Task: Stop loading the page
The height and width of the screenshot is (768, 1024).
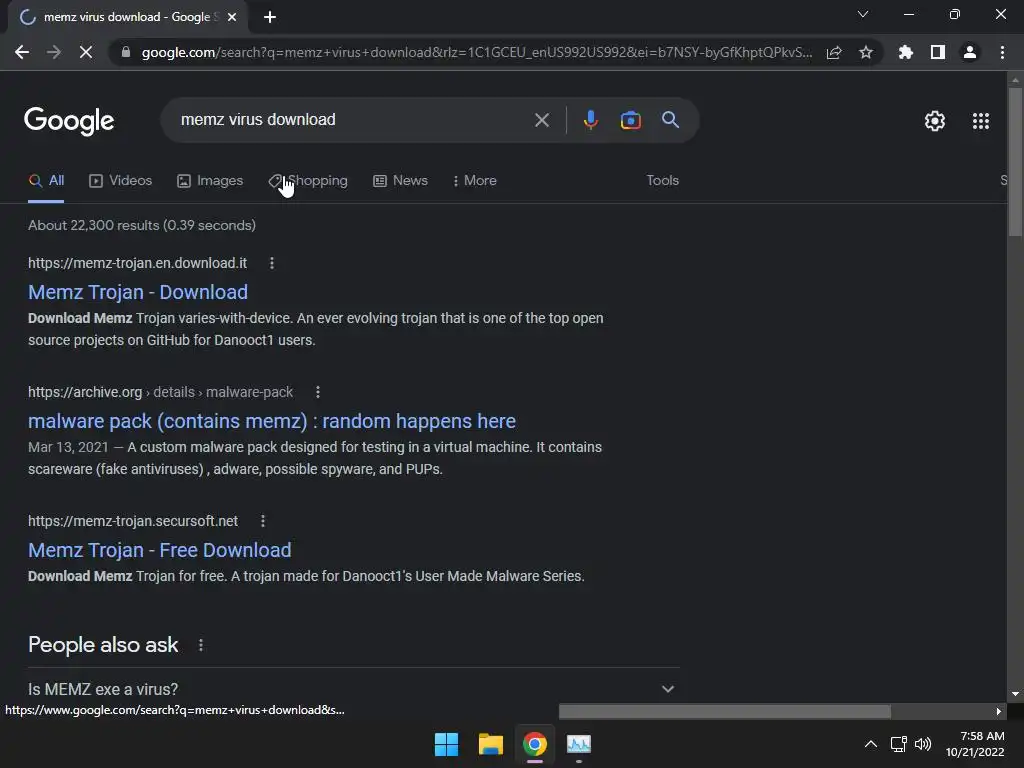Action: pyautogui.click(x=86, y=52)
